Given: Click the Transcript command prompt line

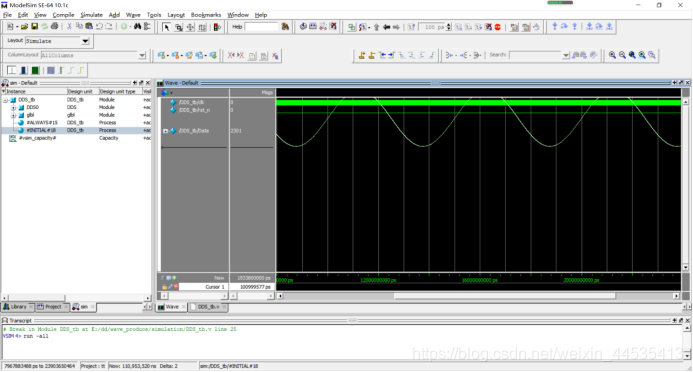Looking at the screenshot, I should point(26,336).
